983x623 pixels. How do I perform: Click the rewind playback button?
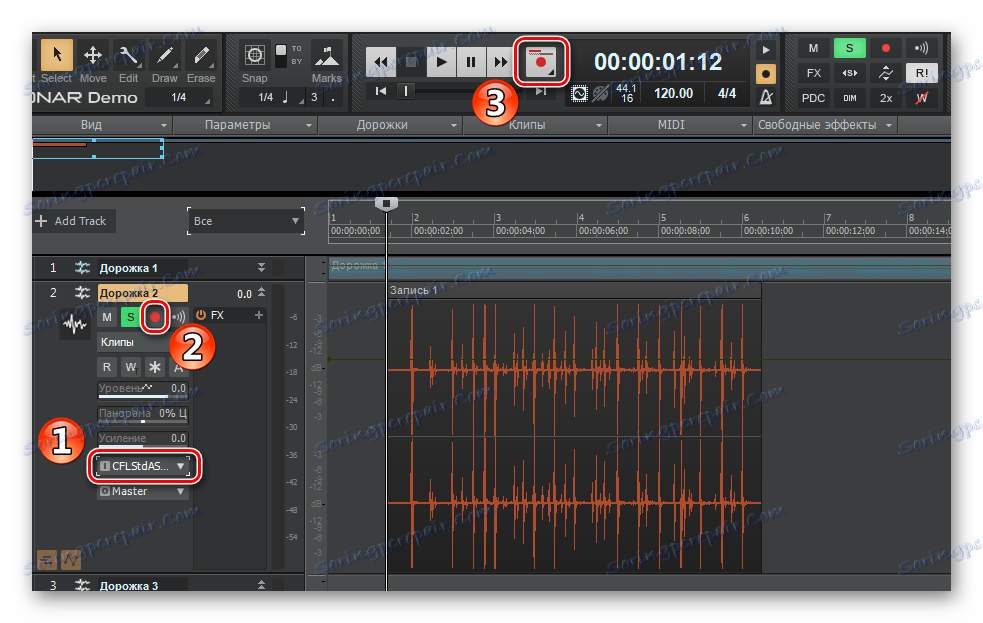point(380,62)
